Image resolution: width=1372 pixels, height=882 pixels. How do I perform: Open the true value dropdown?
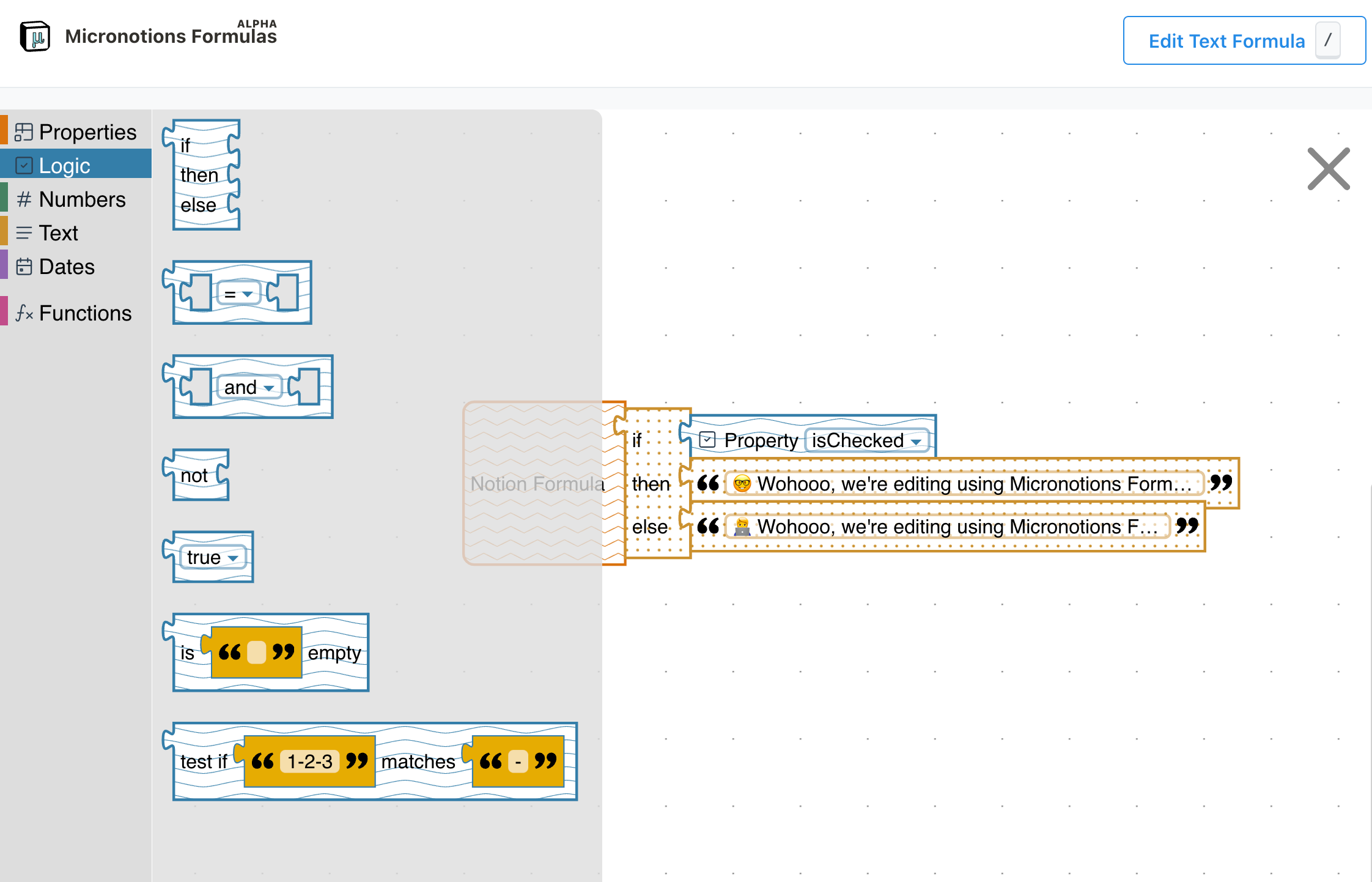(x=213, y=557)
